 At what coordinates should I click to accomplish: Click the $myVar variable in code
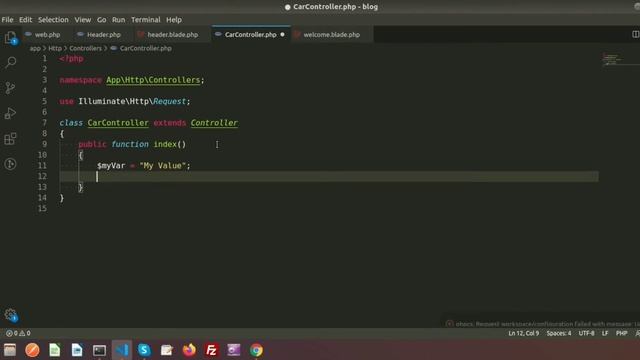coord(111,166)
